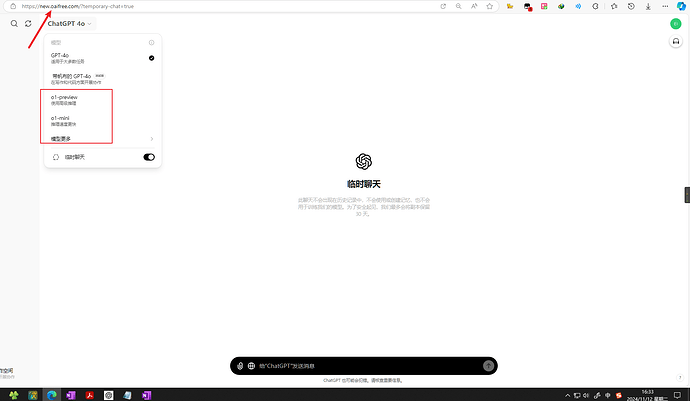Select the GPT-4o model option
690x401 pixels.
point(103,58)
